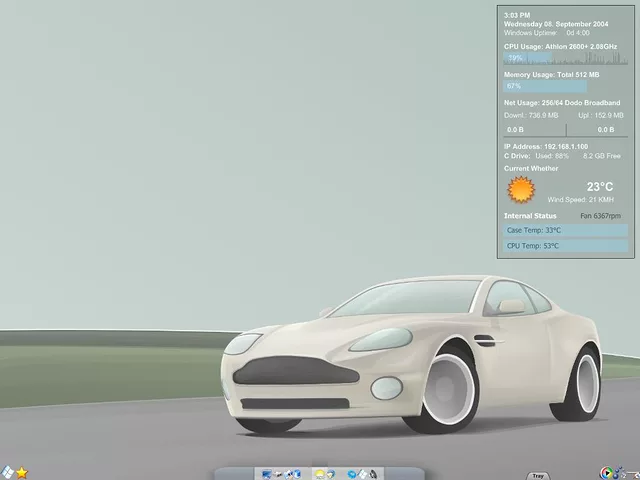640x480 pixels.
Task: Click the CPU Temp: 53°C bar
Action: (x=565, y=246)
